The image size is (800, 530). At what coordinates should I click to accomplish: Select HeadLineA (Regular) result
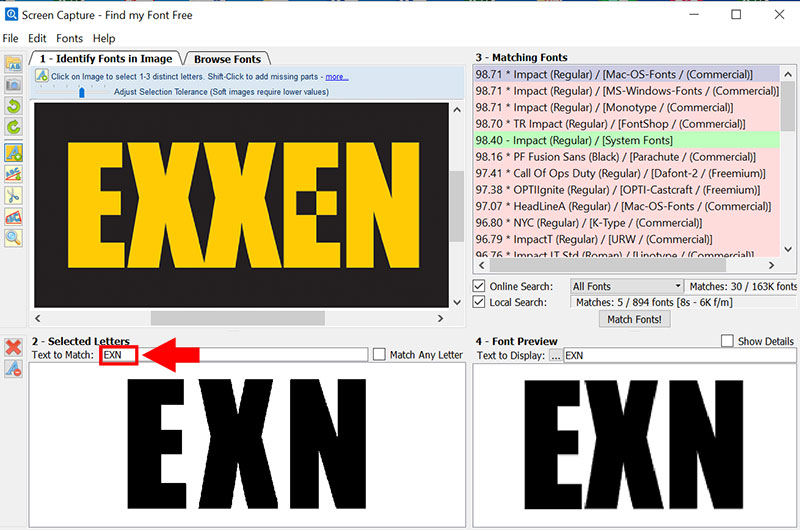(627, 206)
